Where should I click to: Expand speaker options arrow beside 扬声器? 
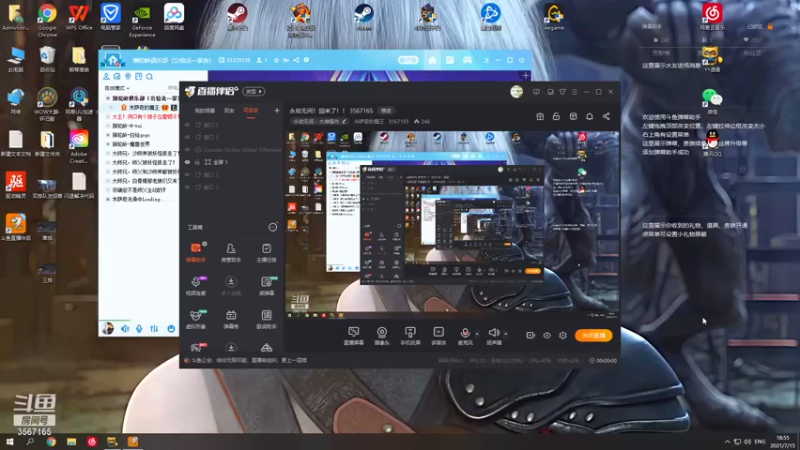[x=506, y=334]
